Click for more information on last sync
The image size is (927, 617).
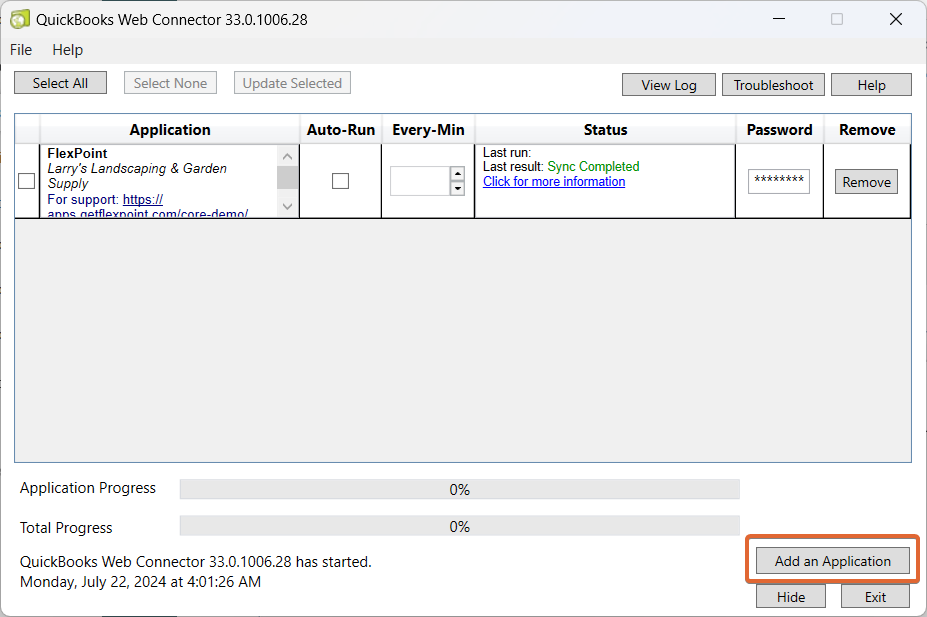click(553, 181)
